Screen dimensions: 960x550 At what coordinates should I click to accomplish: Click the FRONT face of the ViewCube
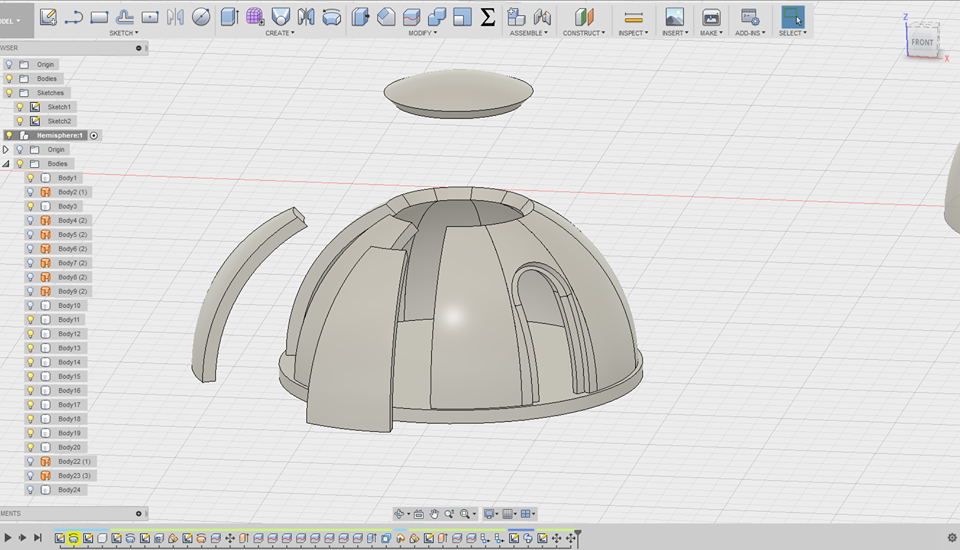coord(922,42)
